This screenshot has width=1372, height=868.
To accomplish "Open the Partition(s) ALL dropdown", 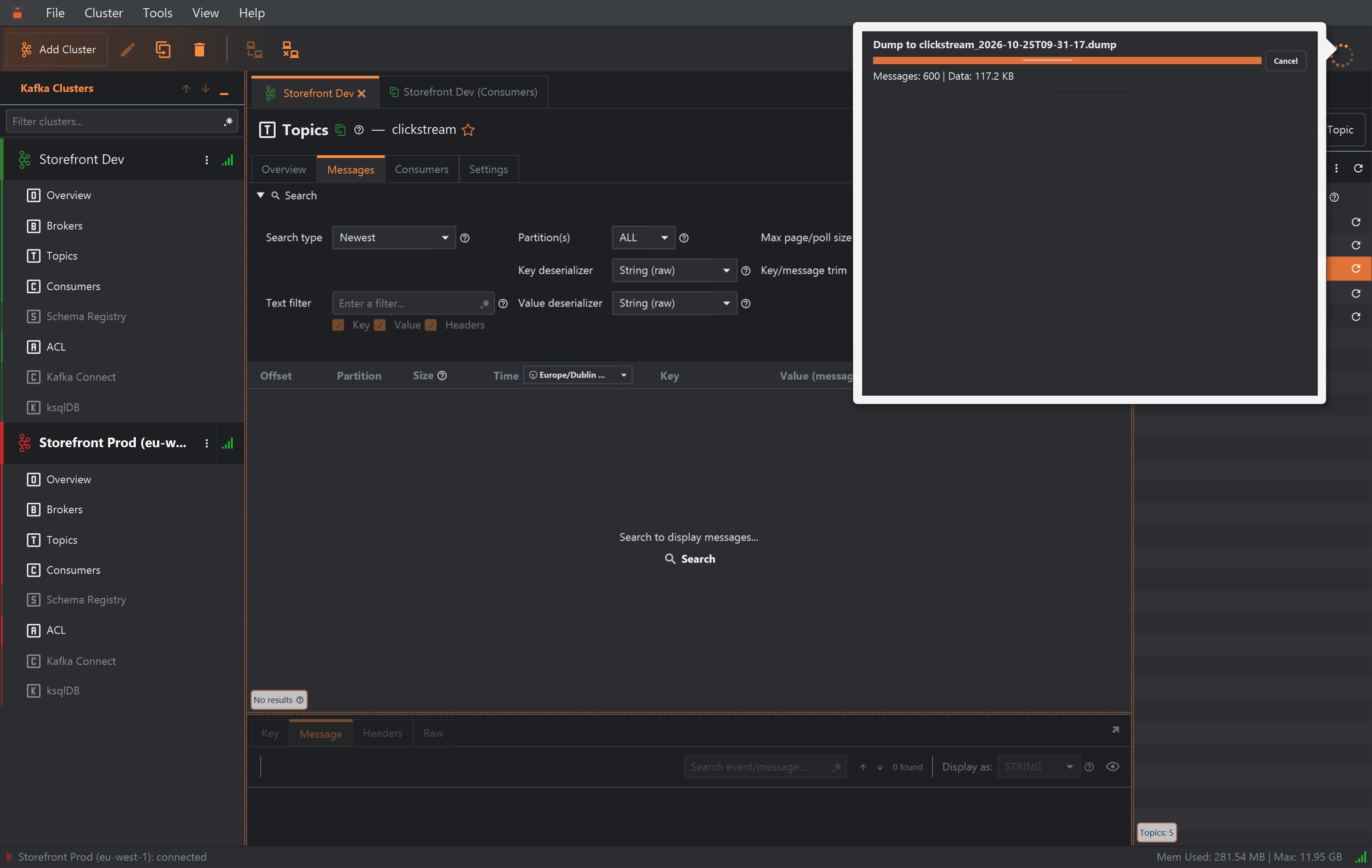I will coord(643,238).
